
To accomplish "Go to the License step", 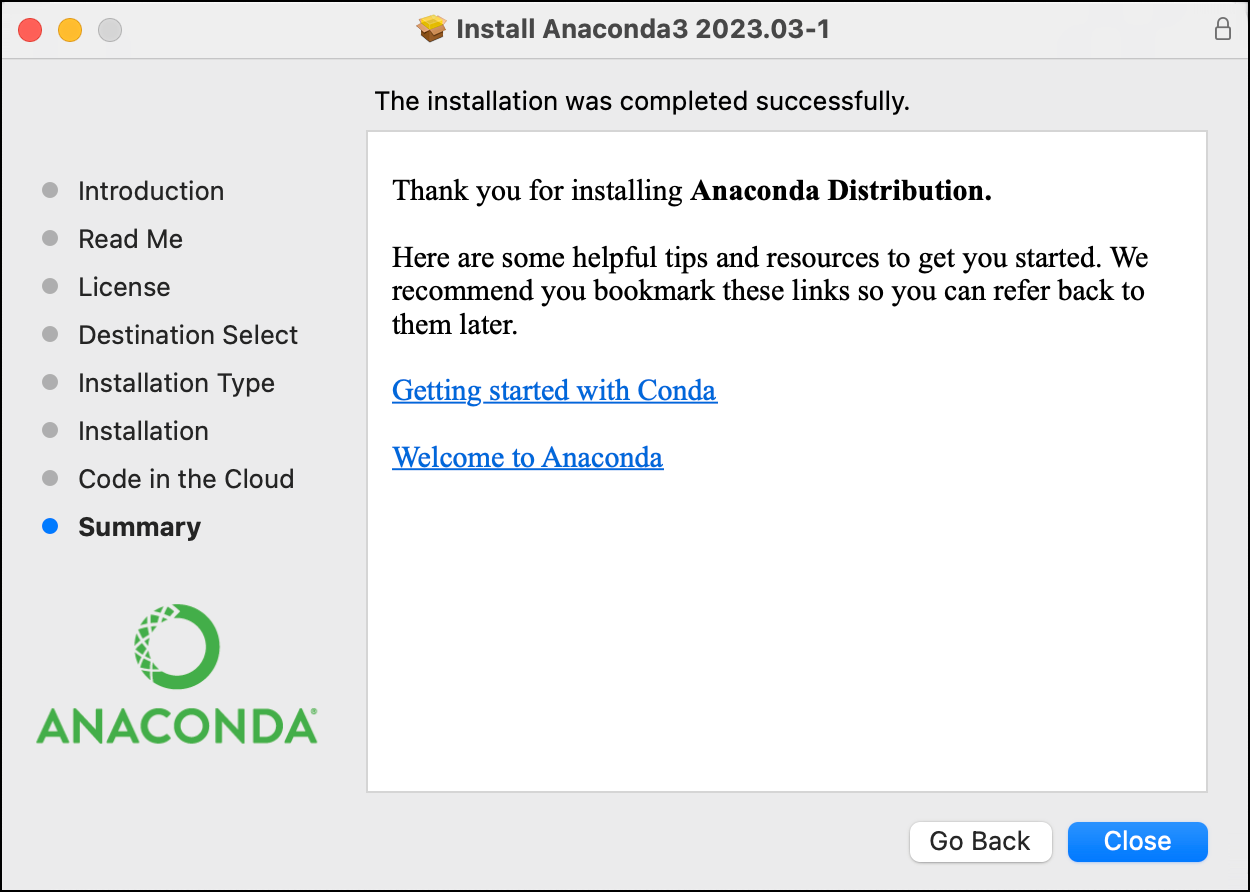I will click(124, 287).
